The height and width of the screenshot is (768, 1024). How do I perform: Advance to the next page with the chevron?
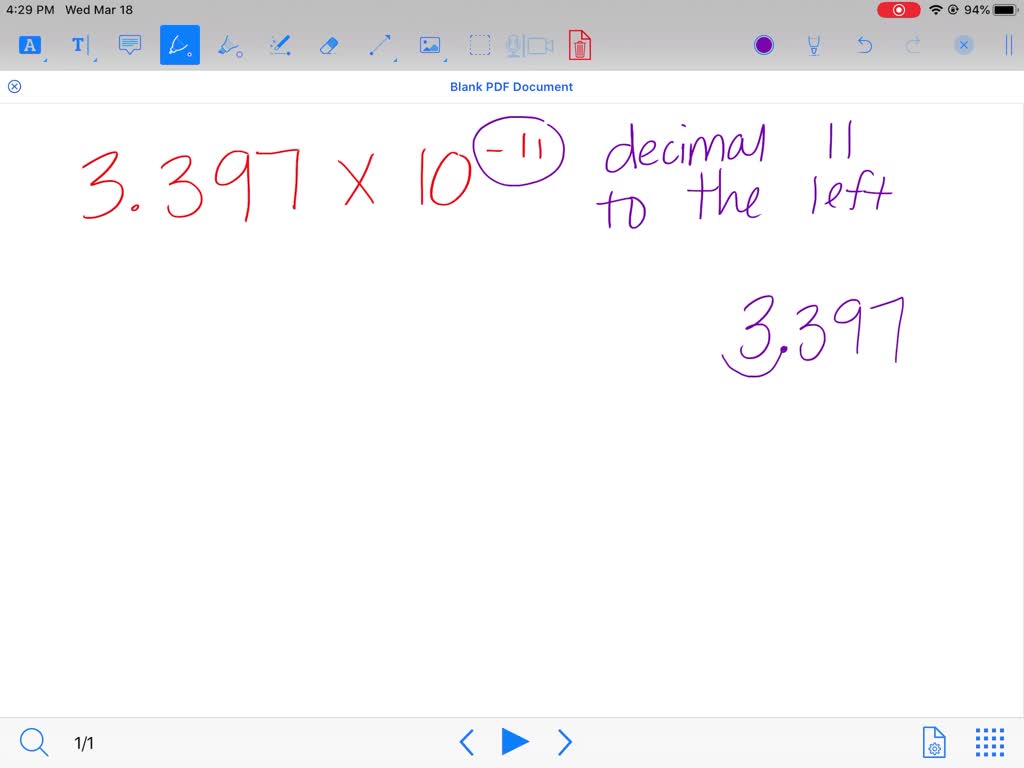pyautogui.click(x=564, y=742)
